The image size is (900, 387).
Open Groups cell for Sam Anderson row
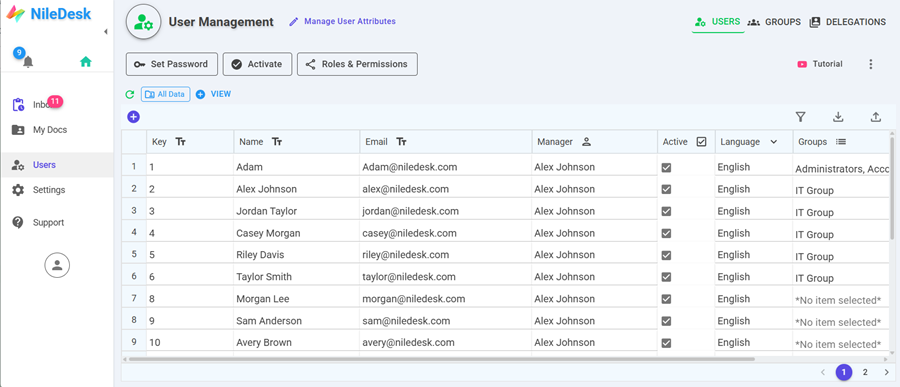click(x=841, y=322)
